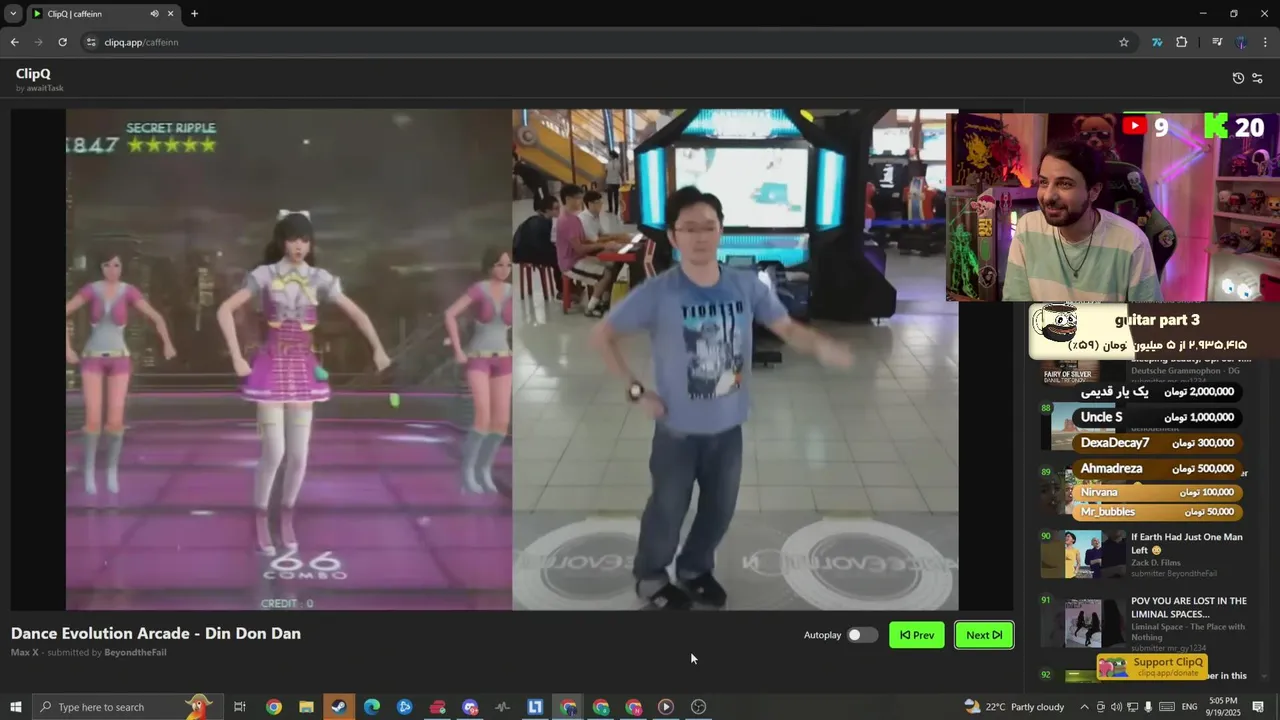Open File Explorer from the taskbar

pos(306,707)
